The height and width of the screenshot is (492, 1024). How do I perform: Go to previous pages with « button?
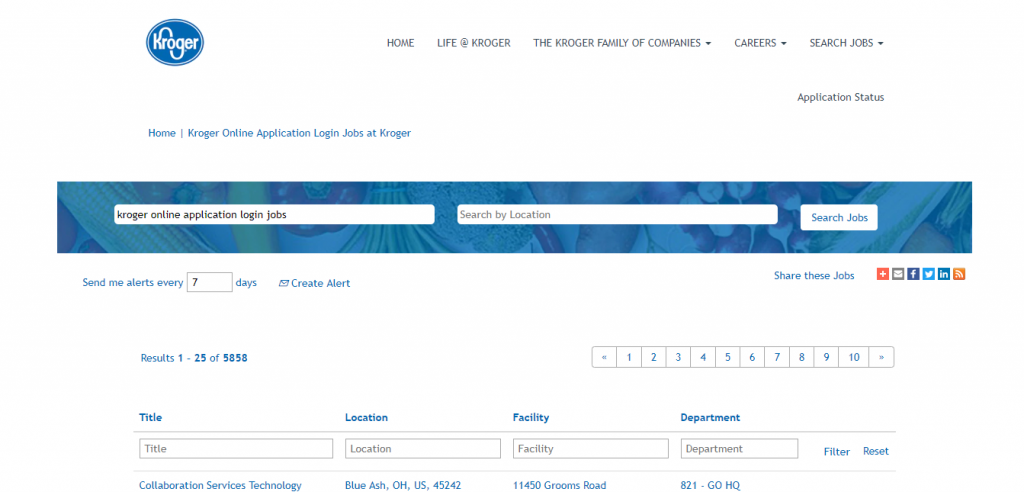pyautogui.click(x=604, y=357)
